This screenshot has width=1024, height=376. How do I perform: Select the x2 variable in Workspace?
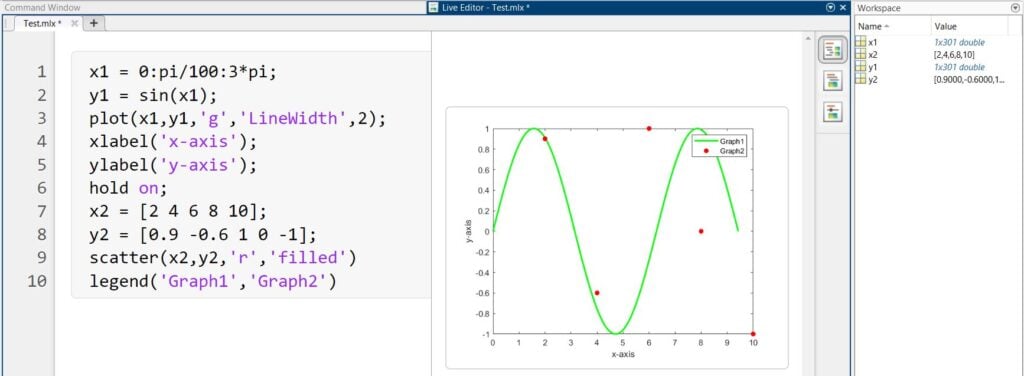tap(873, 54)
